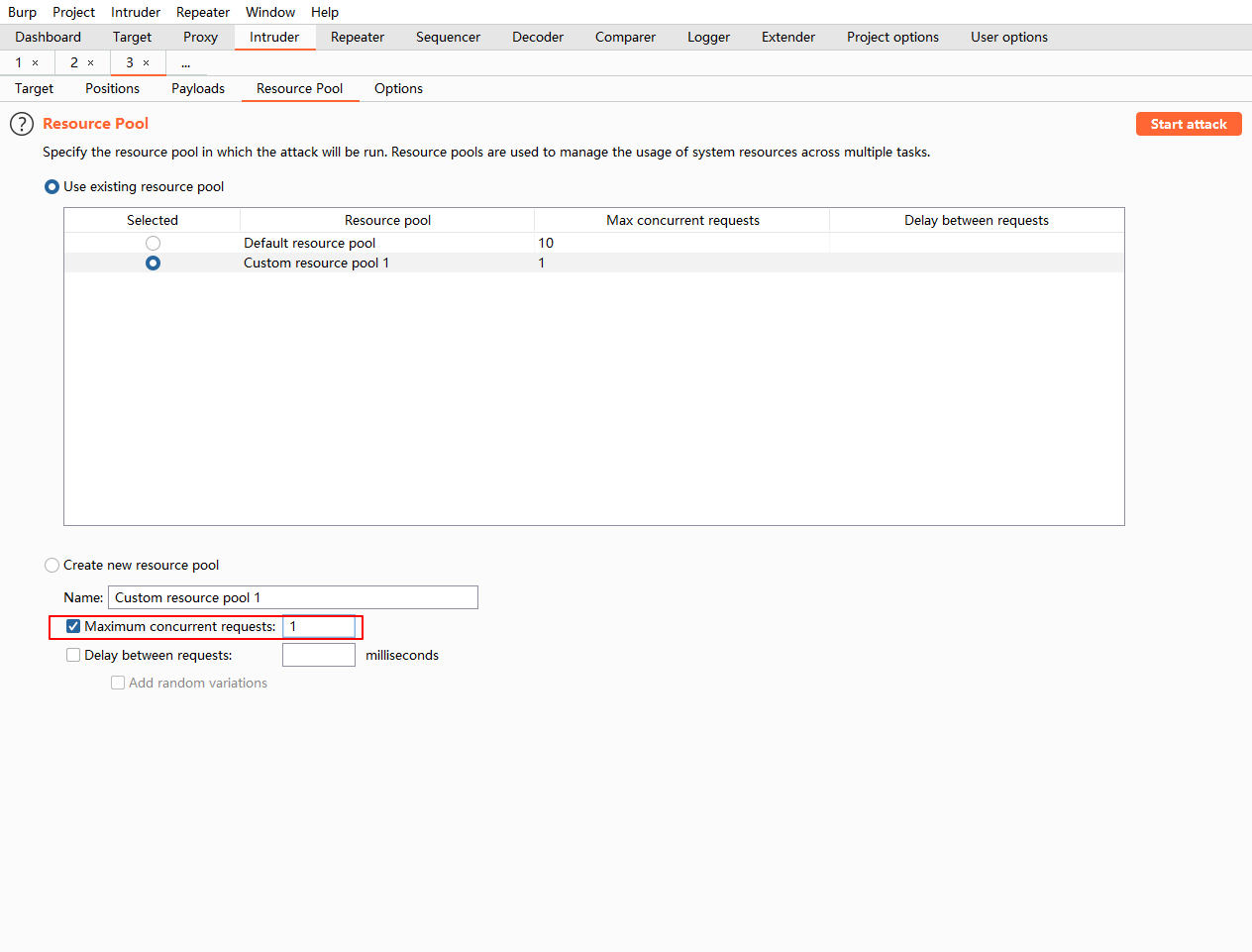
Task: Open the Payloads sub-tab
Action: (198, 88)
